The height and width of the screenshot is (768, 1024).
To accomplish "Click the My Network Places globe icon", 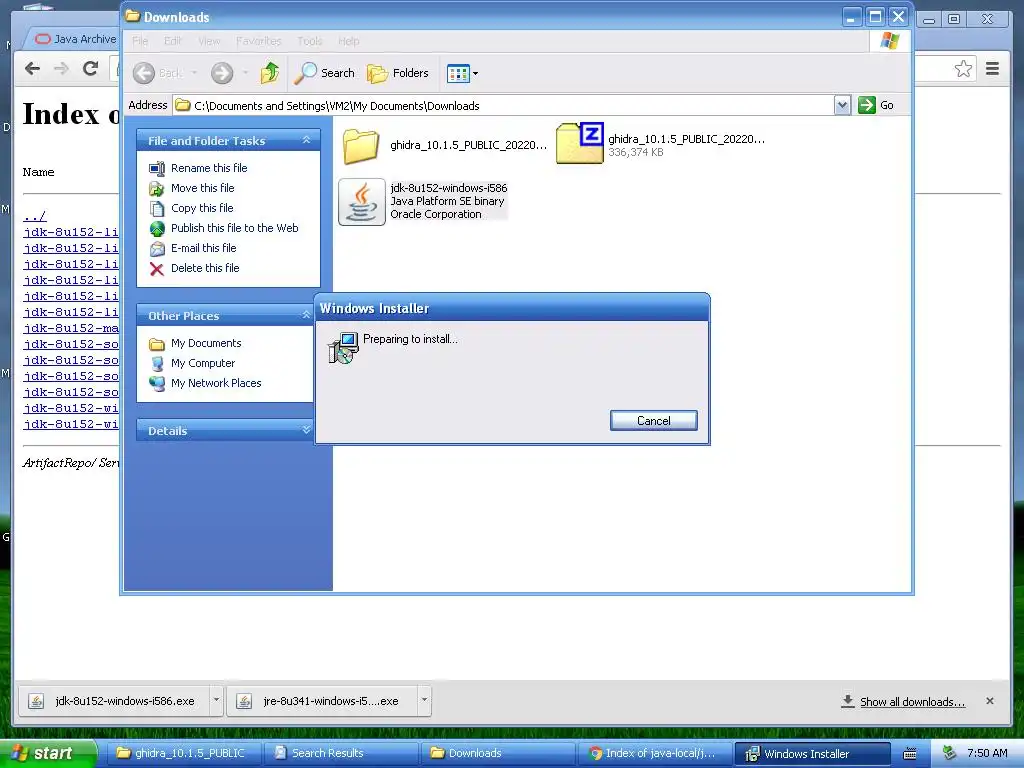I will pyautogui.click(x=157, y=383).
